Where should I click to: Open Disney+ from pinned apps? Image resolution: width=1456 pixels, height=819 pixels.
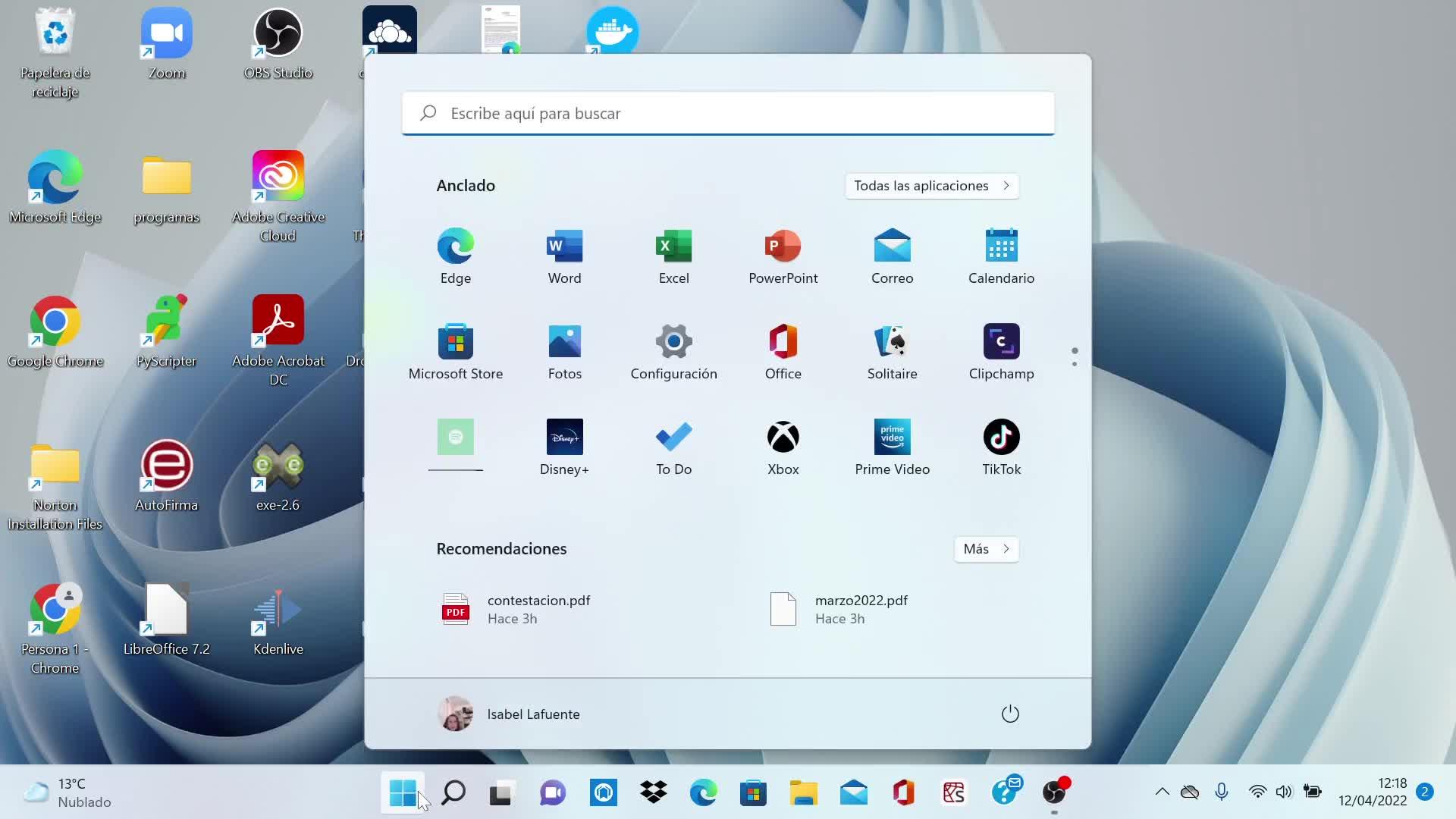[x=564, y=447]
